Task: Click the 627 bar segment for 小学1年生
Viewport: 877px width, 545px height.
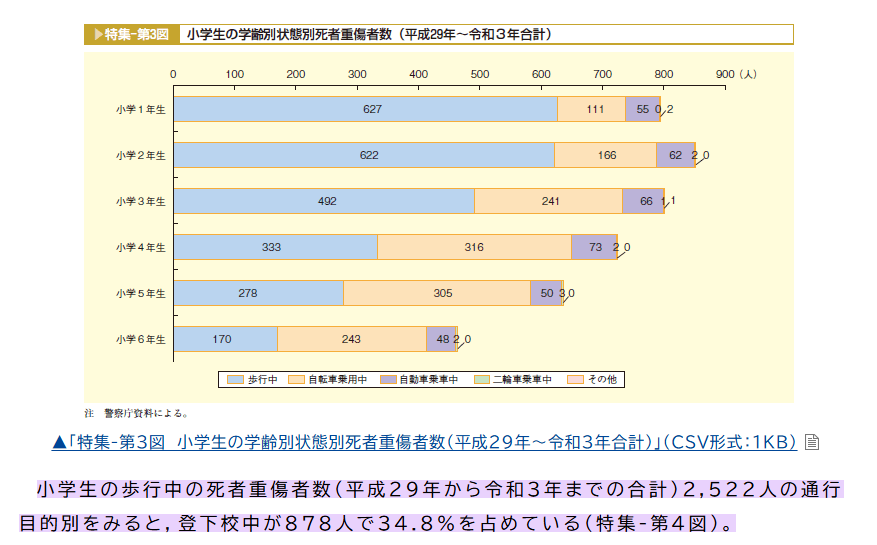Action: pyautogui.click(x=366, y=109)
